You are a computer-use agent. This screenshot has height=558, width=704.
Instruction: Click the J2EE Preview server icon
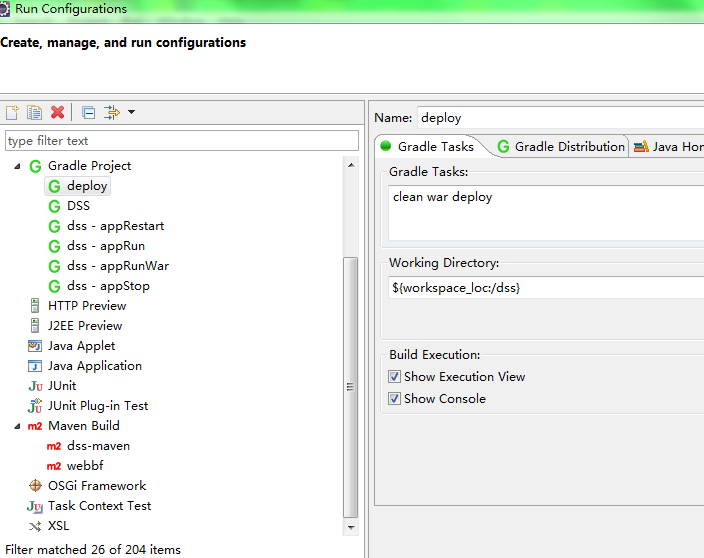[35, 326]
